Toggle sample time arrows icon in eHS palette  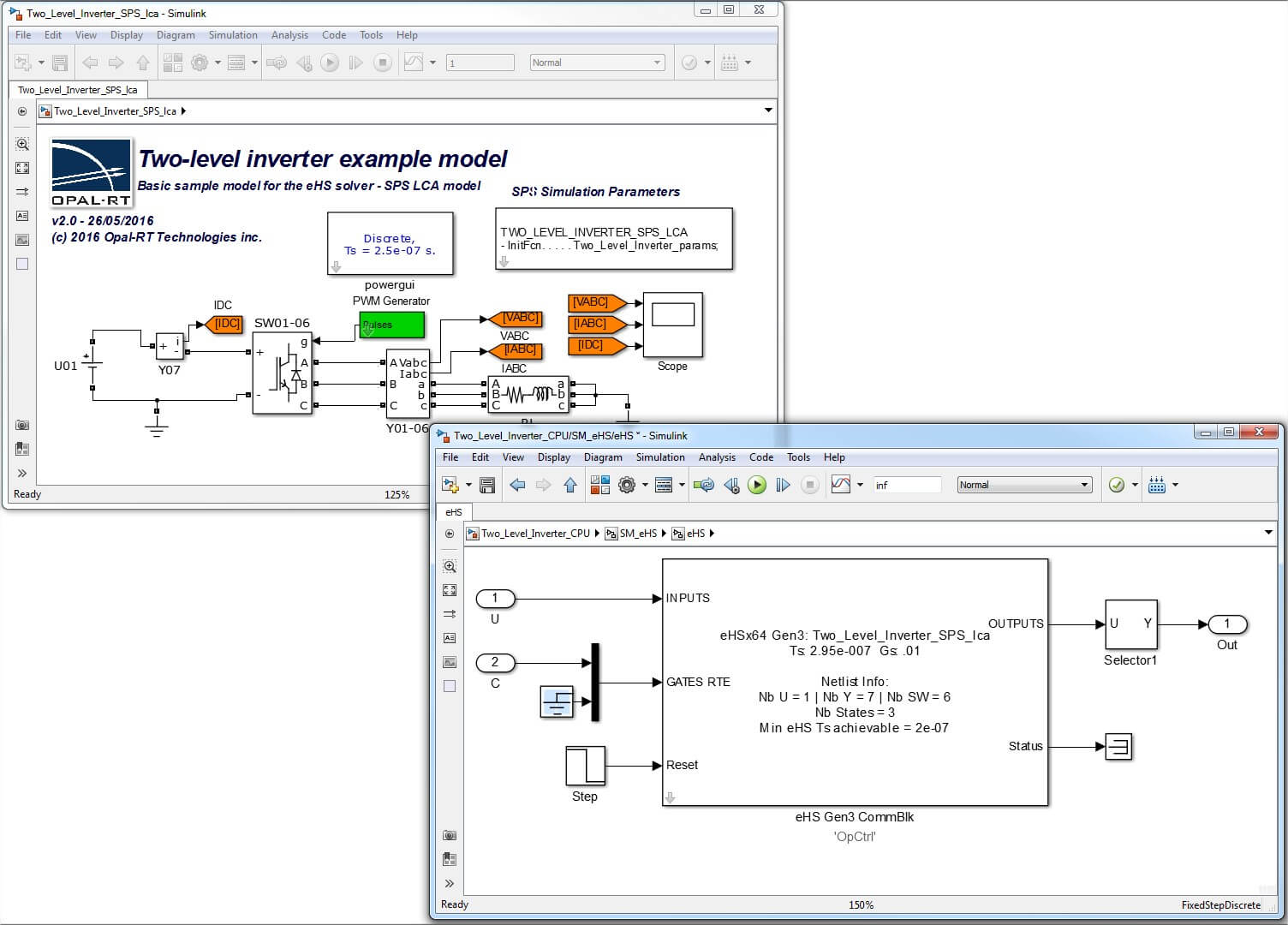pyautogui.click(x=450, y=614)
